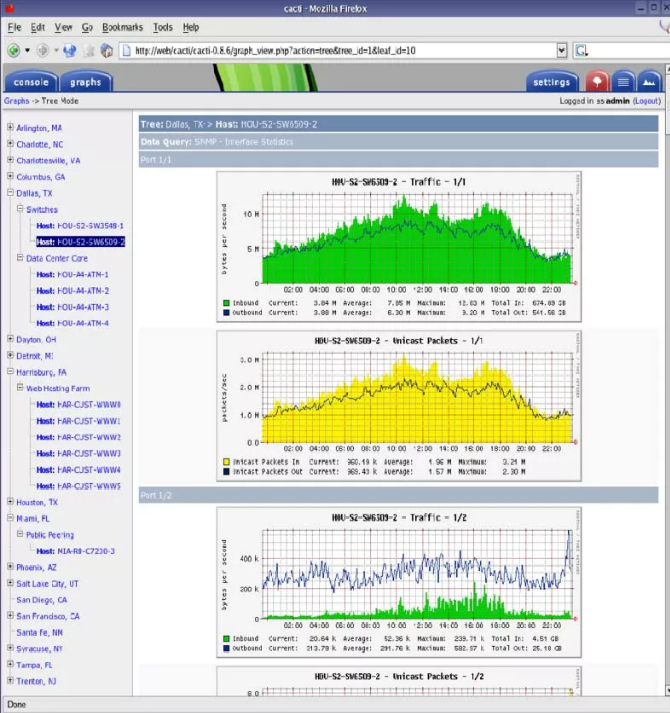The image size is (670, 713).
Task: Open the URL history dropdown arrow
Action: [x=561, y=50]
